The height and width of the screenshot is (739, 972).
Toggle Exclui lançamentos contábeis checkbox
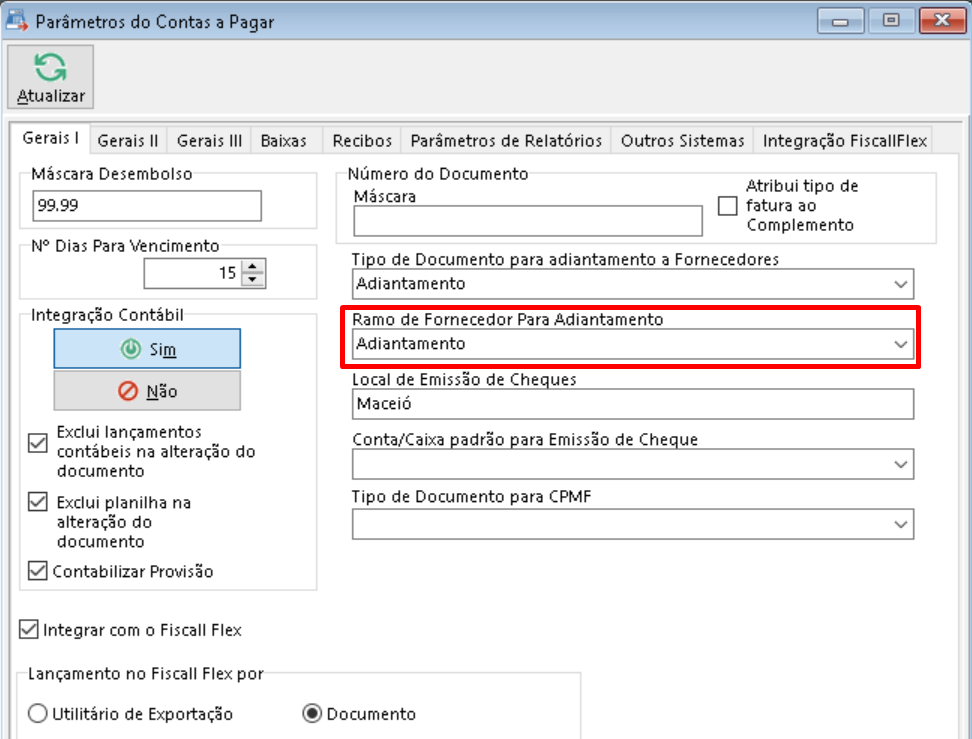(38, 443)
